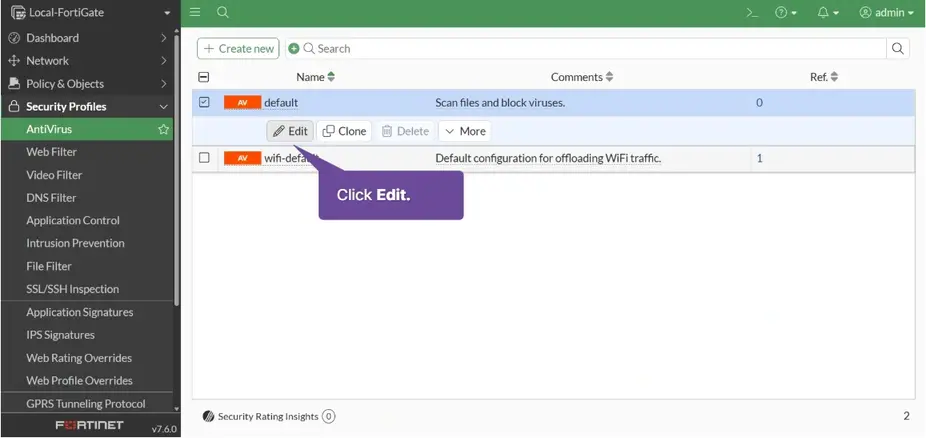This screenshot has height=438, width=926.
Task: Open the More dropdown
Action: coord(465,131)
